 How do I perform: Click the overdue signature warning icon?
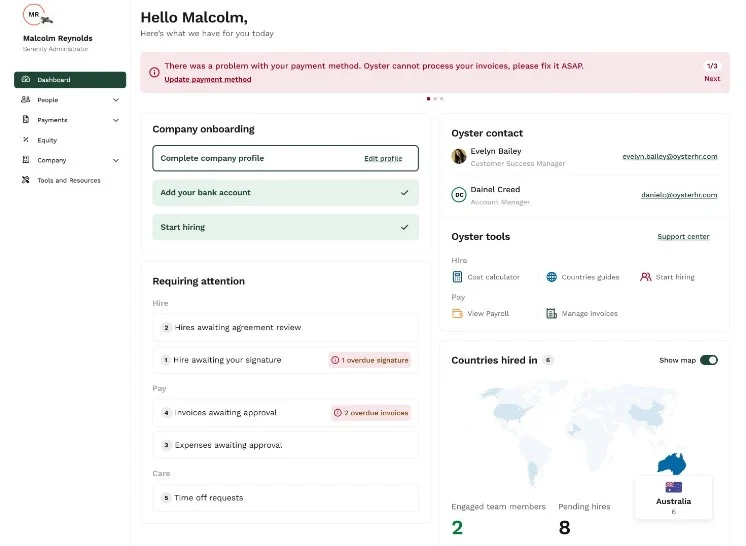click(x=335, y=360)
